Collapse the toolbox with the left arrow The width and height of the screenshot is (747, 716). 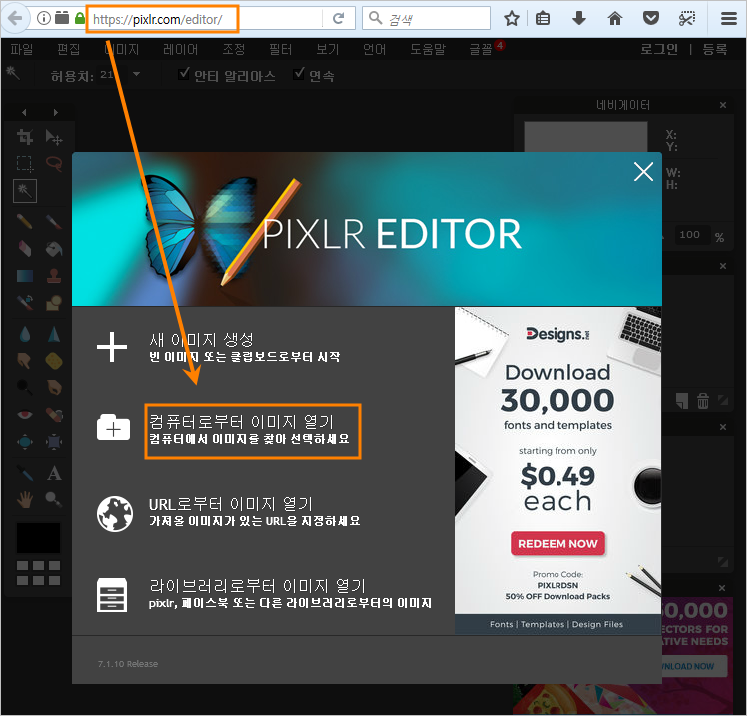[x=24, y=112]
